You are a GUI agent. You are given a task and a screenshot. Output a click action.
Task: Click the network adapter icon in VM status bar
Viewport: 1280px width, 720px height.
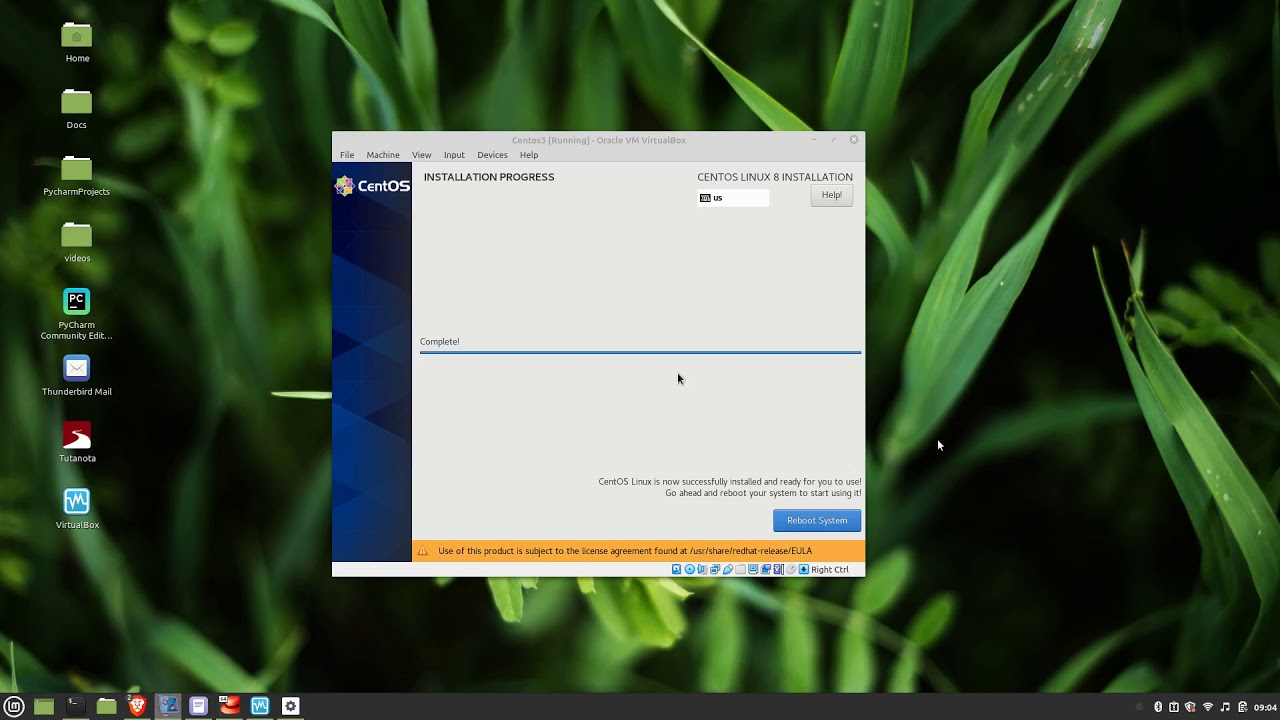715,569
